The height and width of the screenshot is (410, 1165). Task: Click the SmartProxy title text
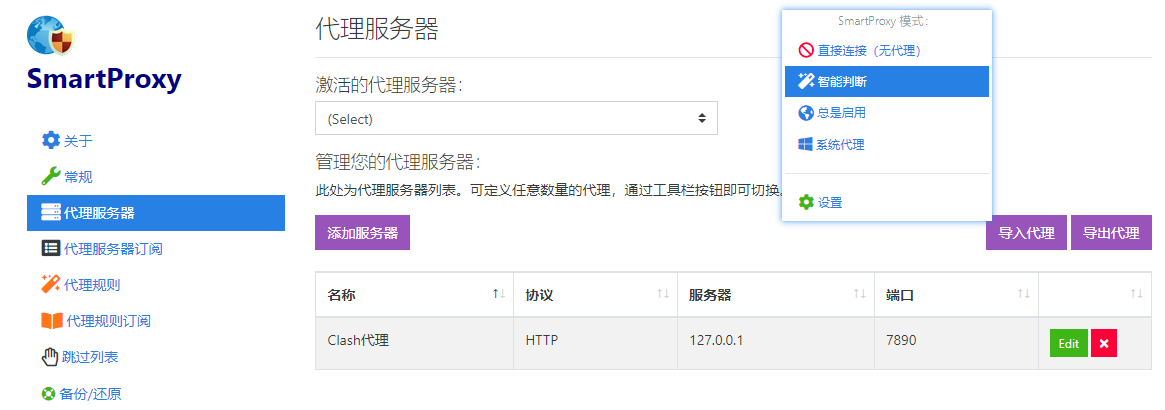pos(104,79)
